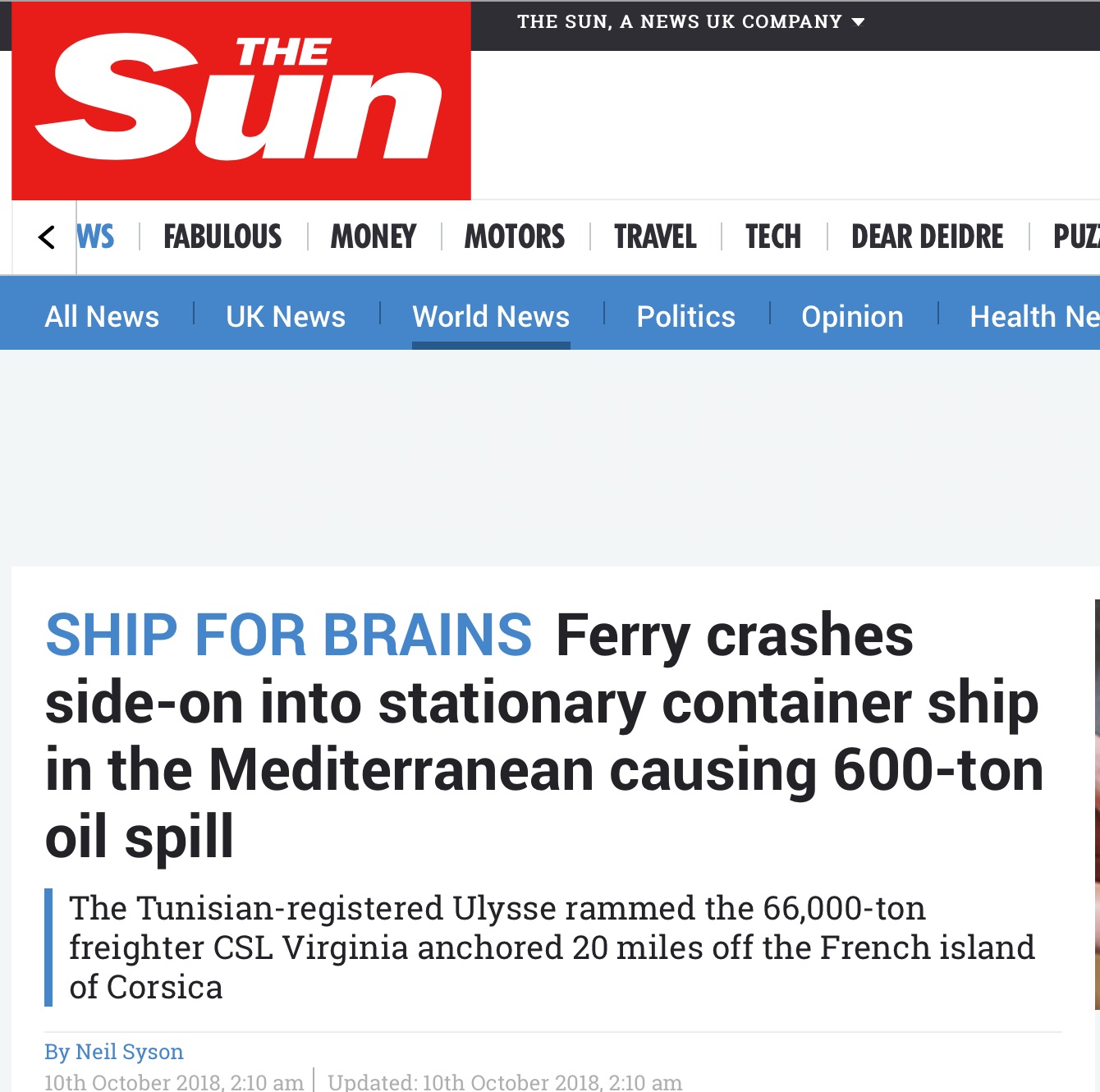Switch to the UK News tab
This screenshot has height=1092, width=1100.
pyautogui.click(x=286, y=317)
